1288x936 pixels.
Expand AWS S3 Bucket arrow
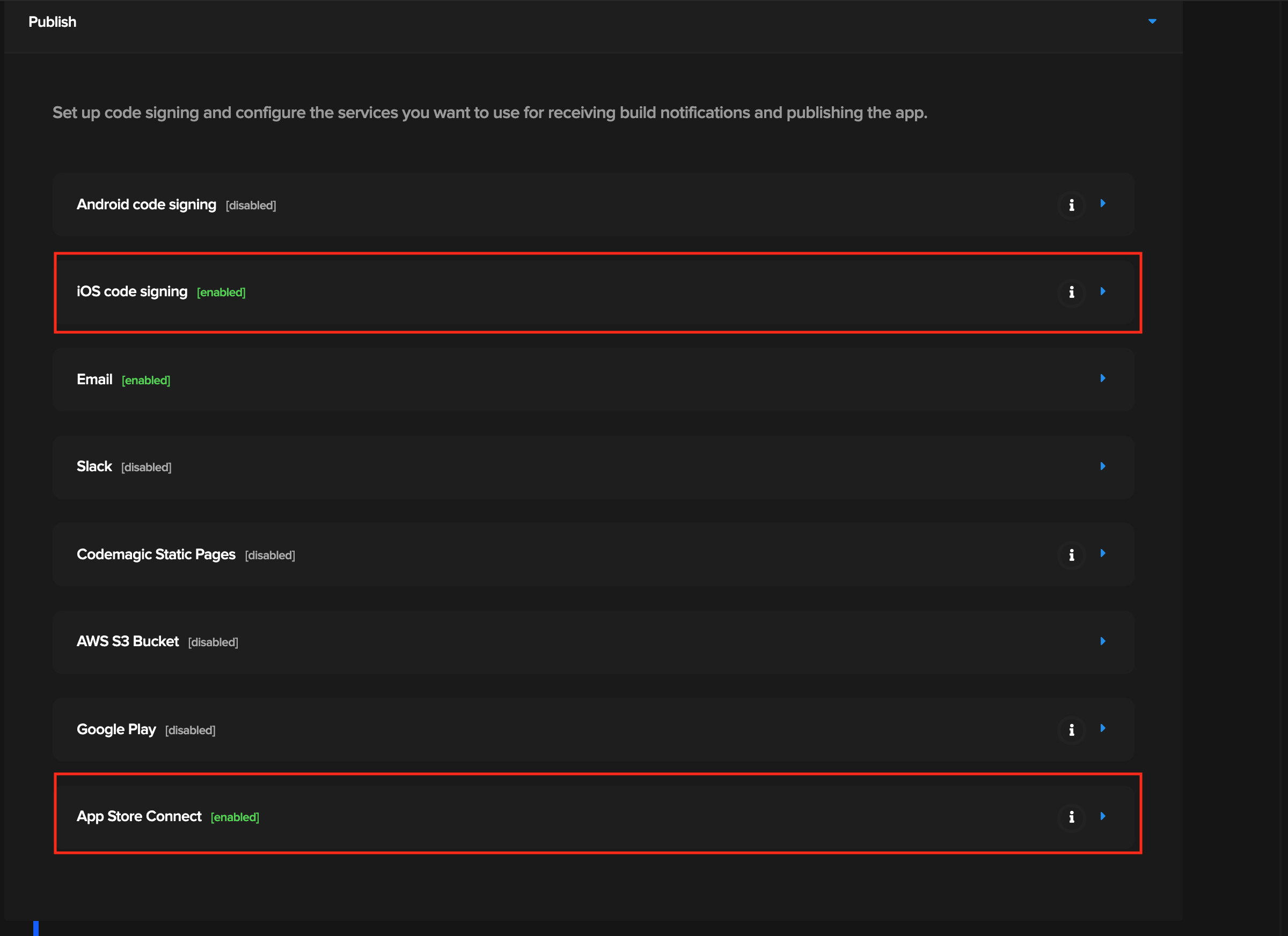point(1102,641)
